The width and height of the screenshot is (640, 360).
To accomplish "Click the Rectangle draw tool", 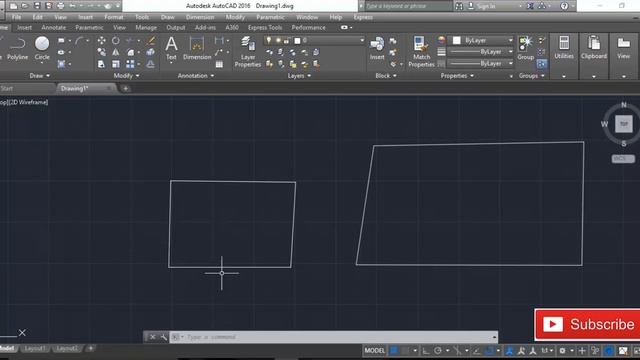I will [x=61, y=41].
